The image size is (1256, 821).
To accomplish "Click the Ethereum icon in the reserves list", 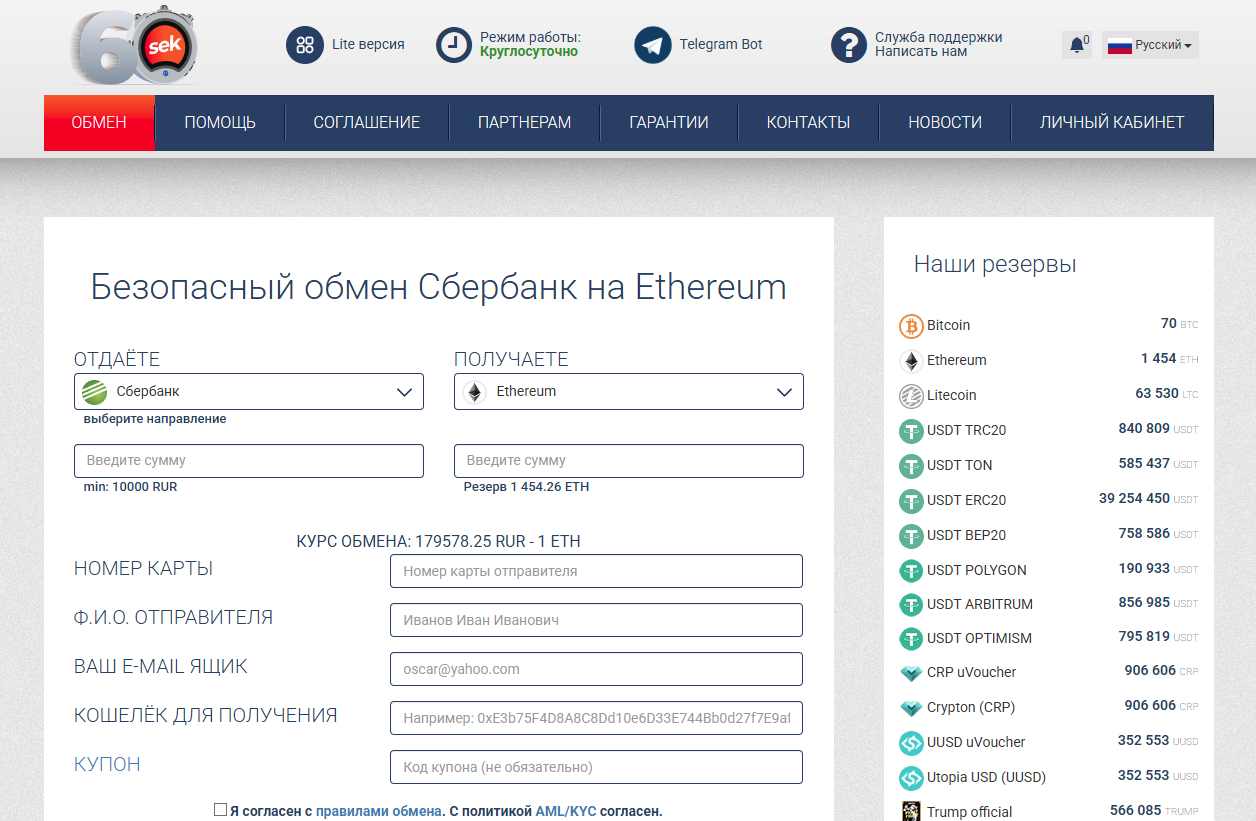I will [x=911, y=360].
